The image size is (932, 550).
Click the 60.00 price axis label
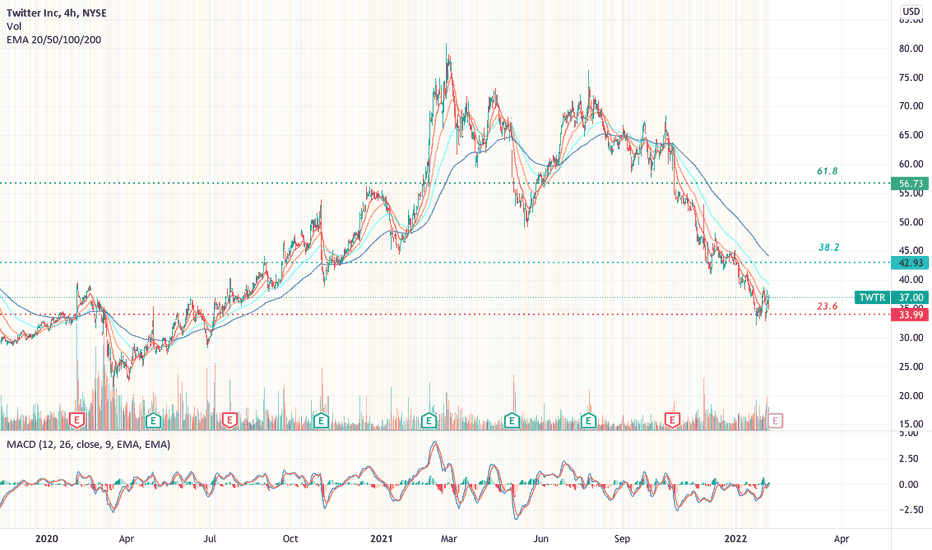911,164
